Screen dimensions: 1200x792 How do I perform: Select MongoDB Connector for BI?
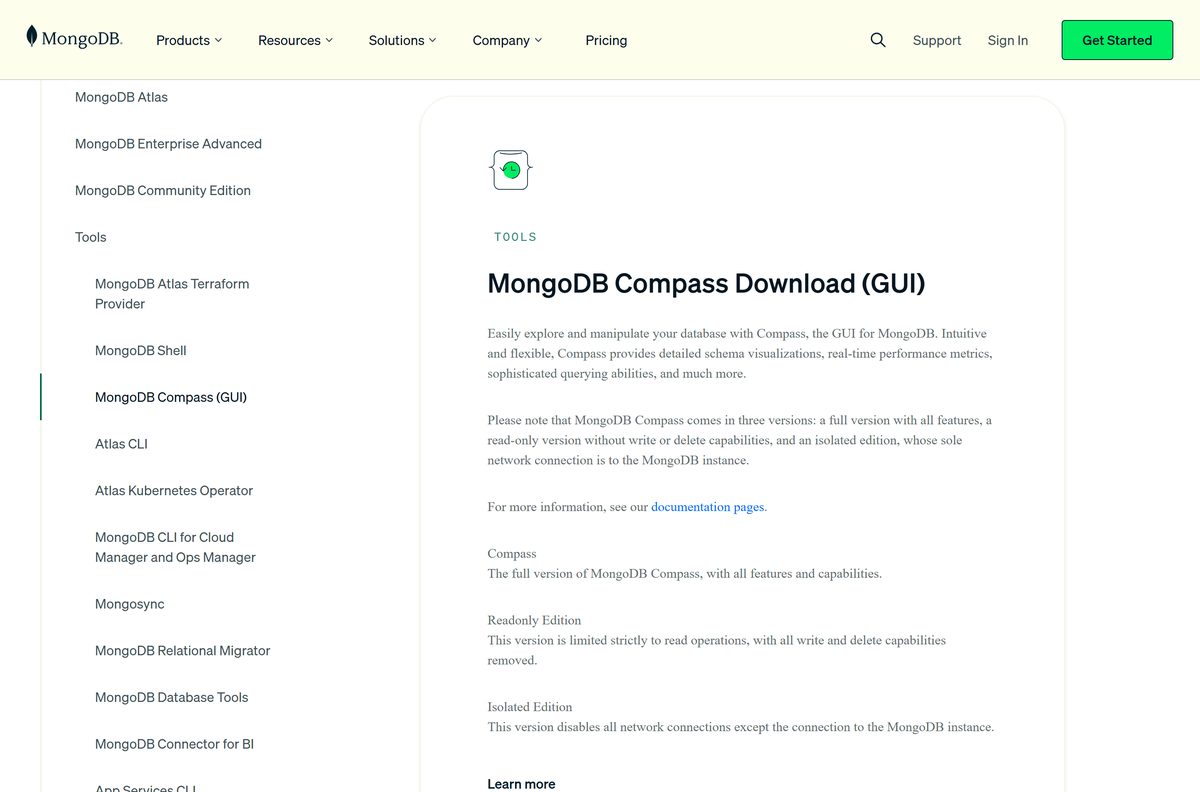[174, 744]
